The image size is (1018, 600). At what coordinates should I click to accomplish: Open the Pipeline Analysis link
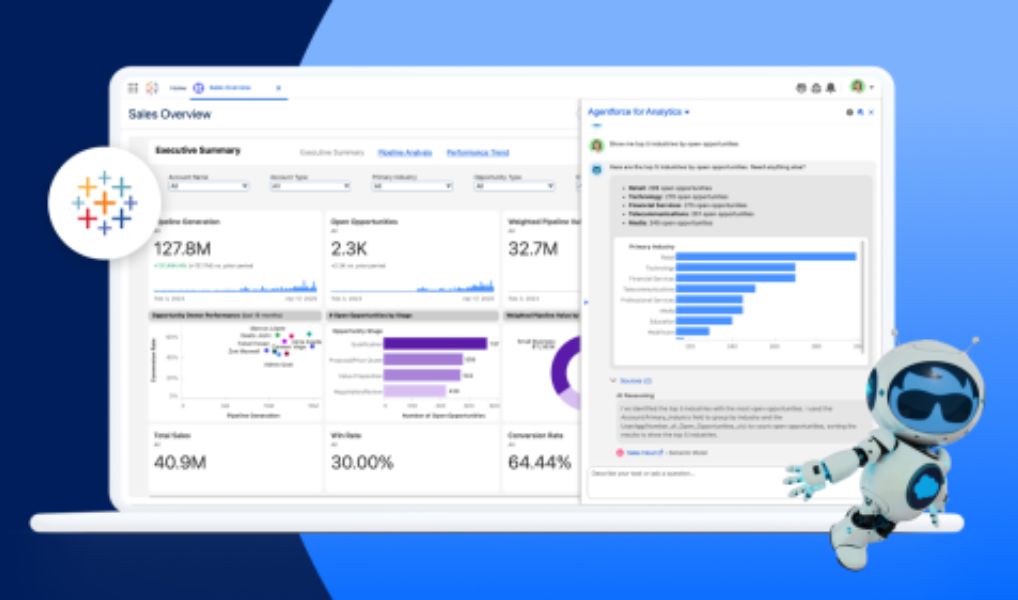(x=405, y=153)
